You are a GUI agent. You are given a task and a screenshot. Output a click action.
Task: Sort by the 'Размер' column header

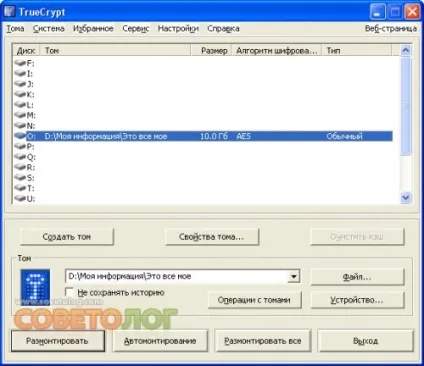pyautogui.click(x=211, y=50)
